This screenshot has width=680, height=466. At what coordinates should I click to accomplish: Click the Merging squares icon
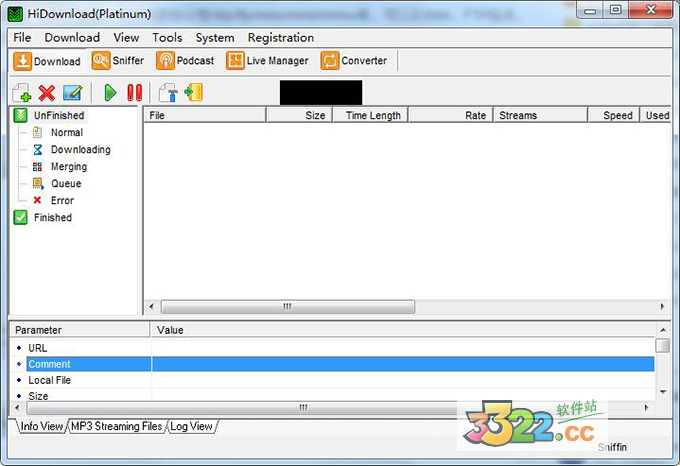38,166
